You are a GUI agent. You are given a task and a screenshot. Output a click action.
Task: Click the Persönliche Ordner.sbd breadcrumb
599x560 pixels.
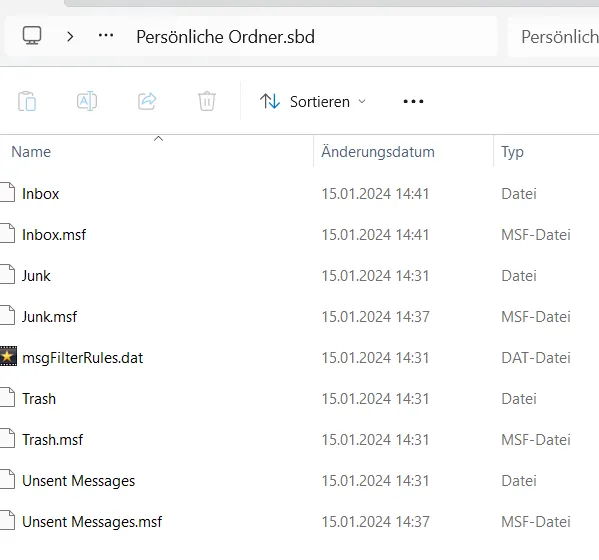[x=225, y=37]
